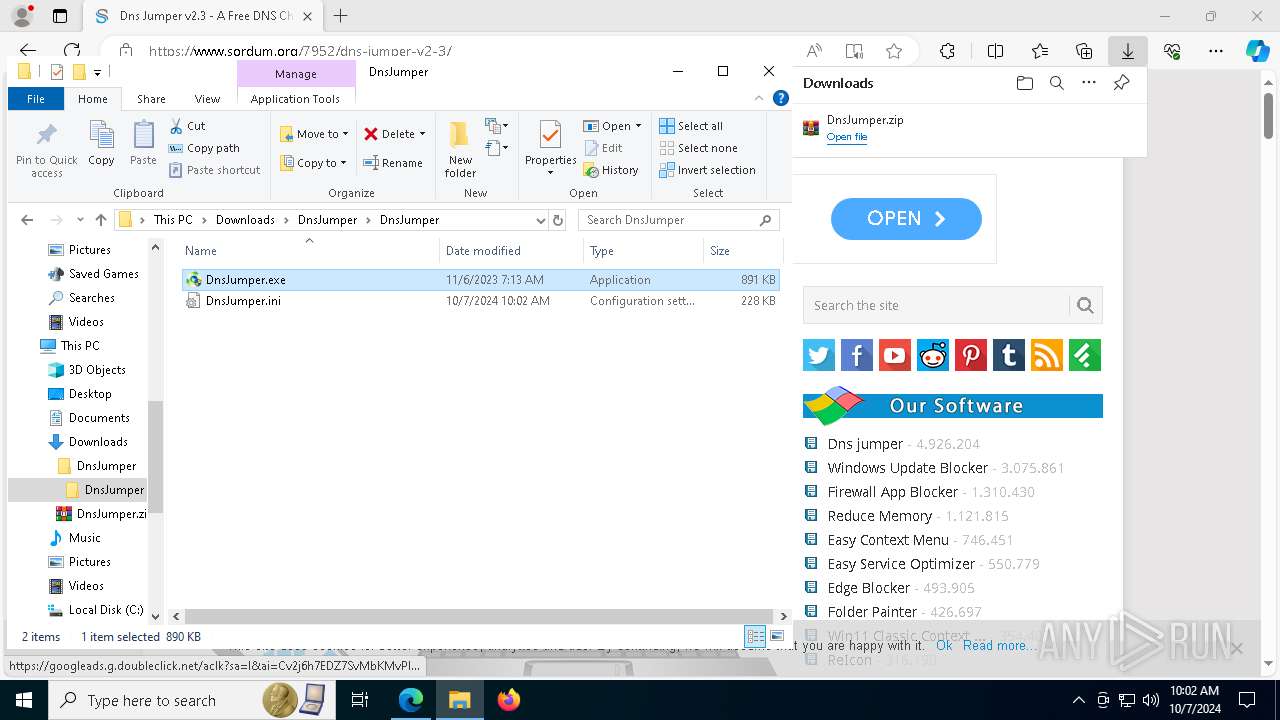
Task: Open Downloads folder icon in Edge
Action: pos(1024,83)
